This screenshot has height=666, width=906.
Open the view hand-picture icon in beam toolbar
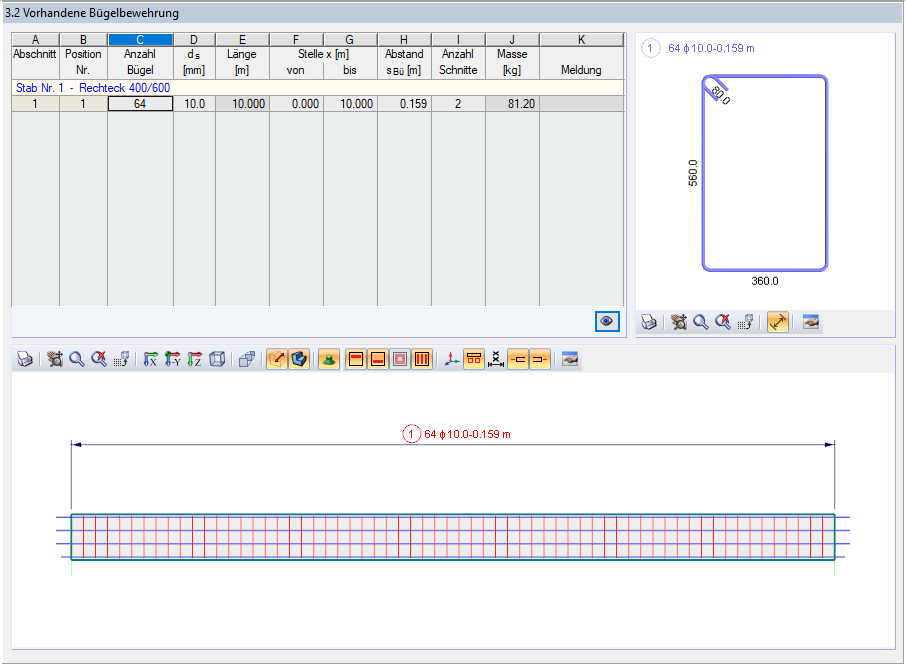570,359
